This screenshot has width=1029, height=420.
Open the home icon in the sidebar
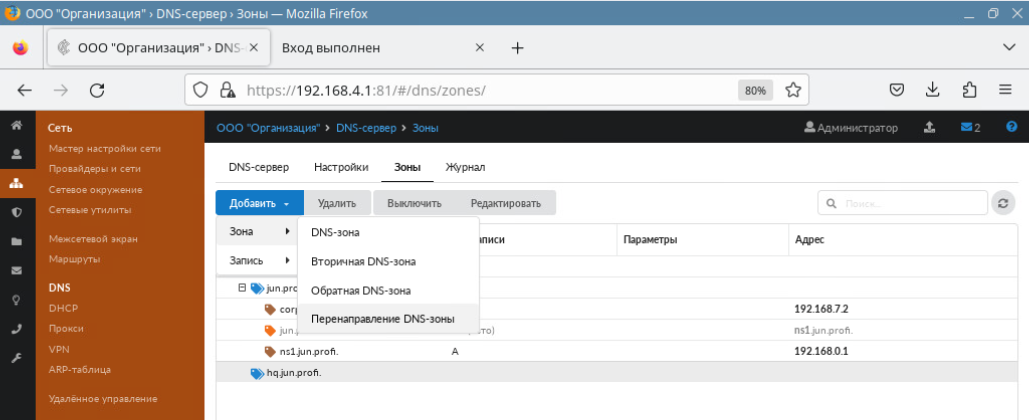coord(16,127)
